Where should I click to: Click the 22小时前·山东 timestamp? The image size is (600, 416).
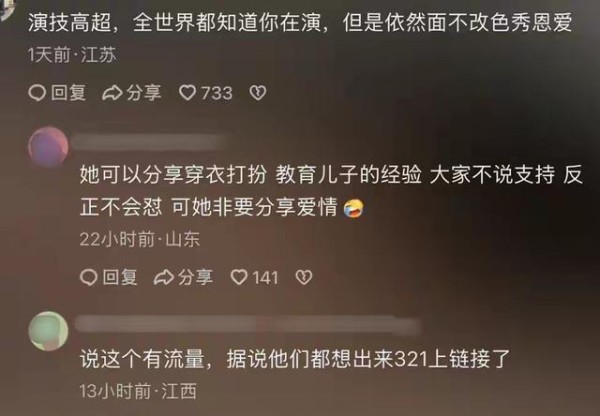point(140,240)
